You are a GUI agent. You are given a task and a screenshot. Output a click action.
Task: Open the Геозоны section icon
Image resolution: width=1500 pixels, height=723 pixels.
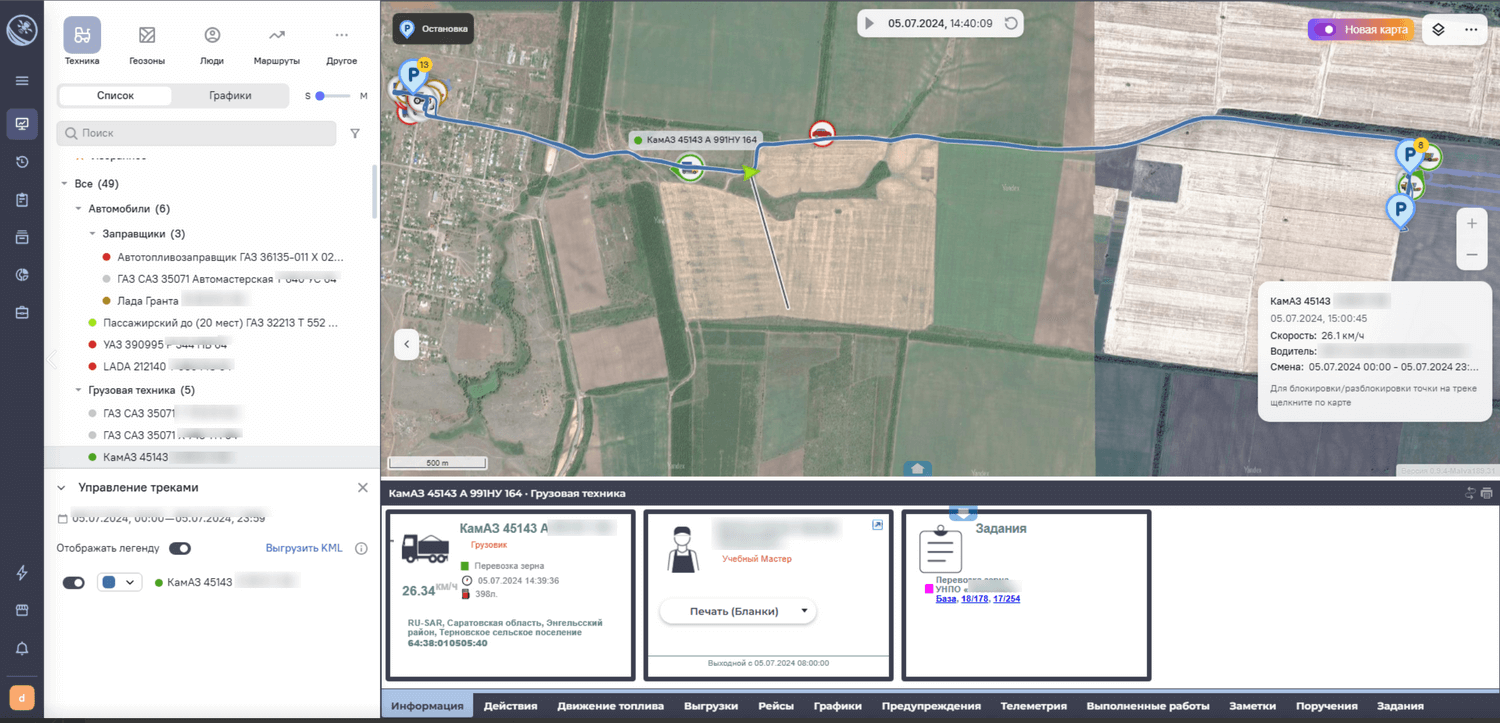[x=147, y=36]
